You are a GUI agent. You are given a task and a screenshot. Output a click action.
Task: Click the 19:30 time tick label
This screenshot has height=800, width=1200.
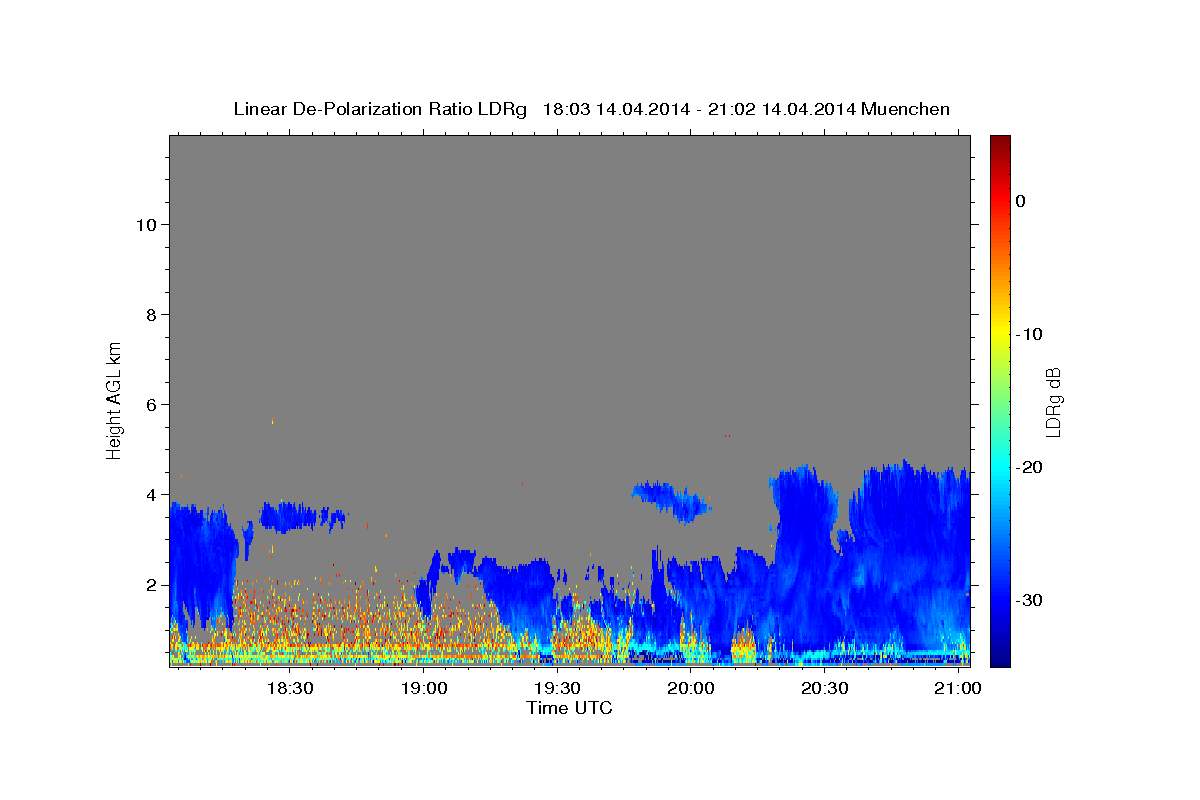(x=557, y=689)
